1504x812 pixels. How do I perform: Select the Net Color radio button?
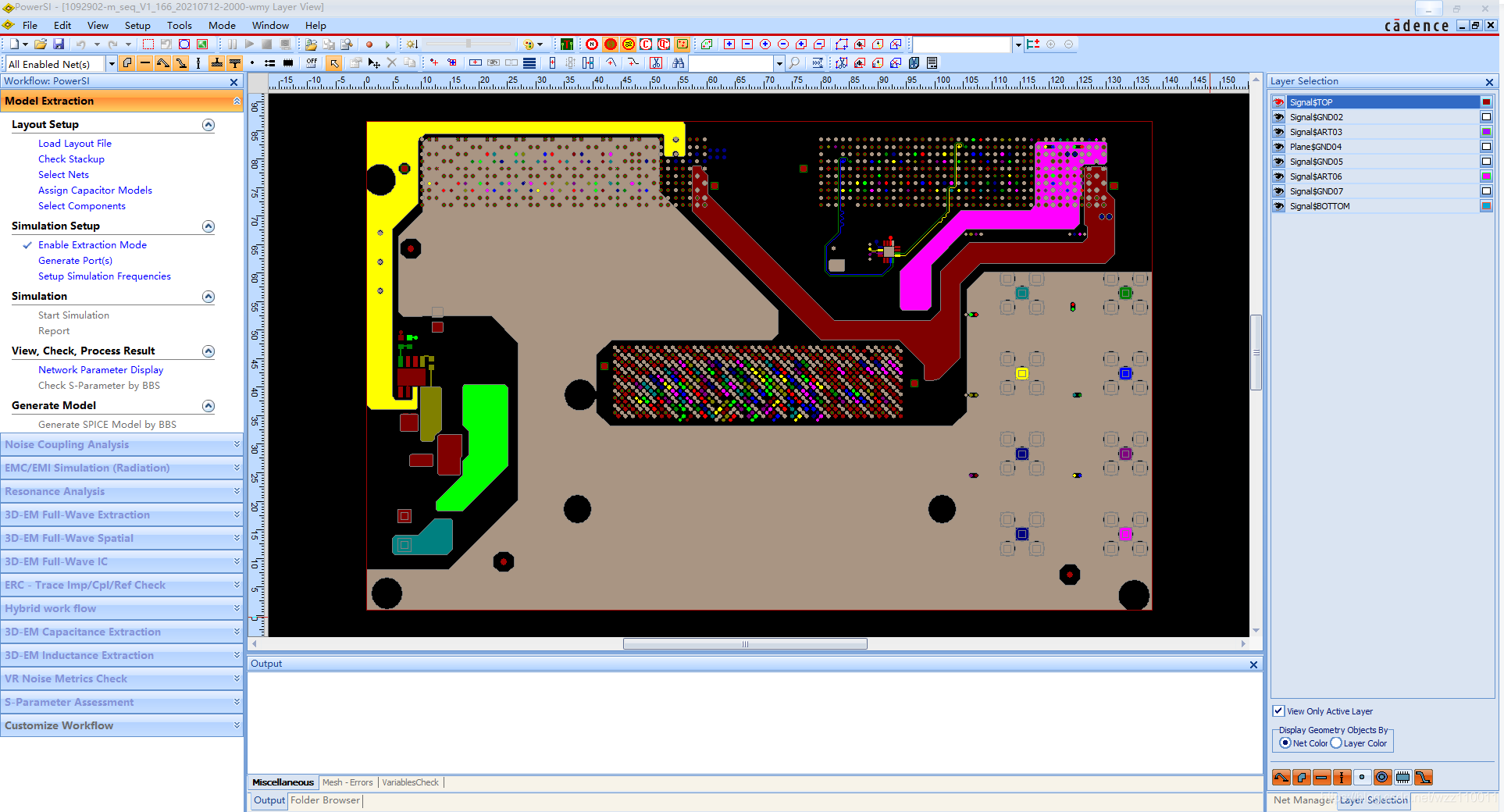click(x=1285, y=743)
